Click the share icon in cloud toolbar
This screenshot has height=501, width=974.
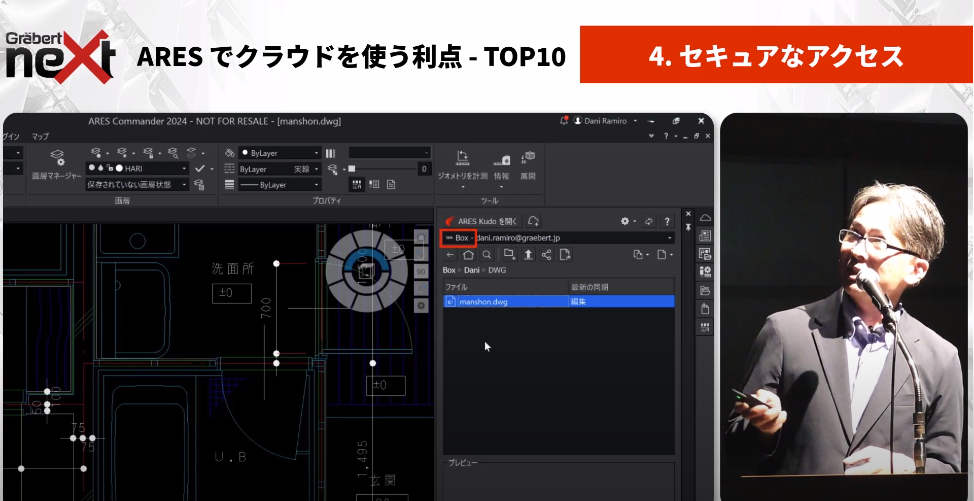point(546,255)
